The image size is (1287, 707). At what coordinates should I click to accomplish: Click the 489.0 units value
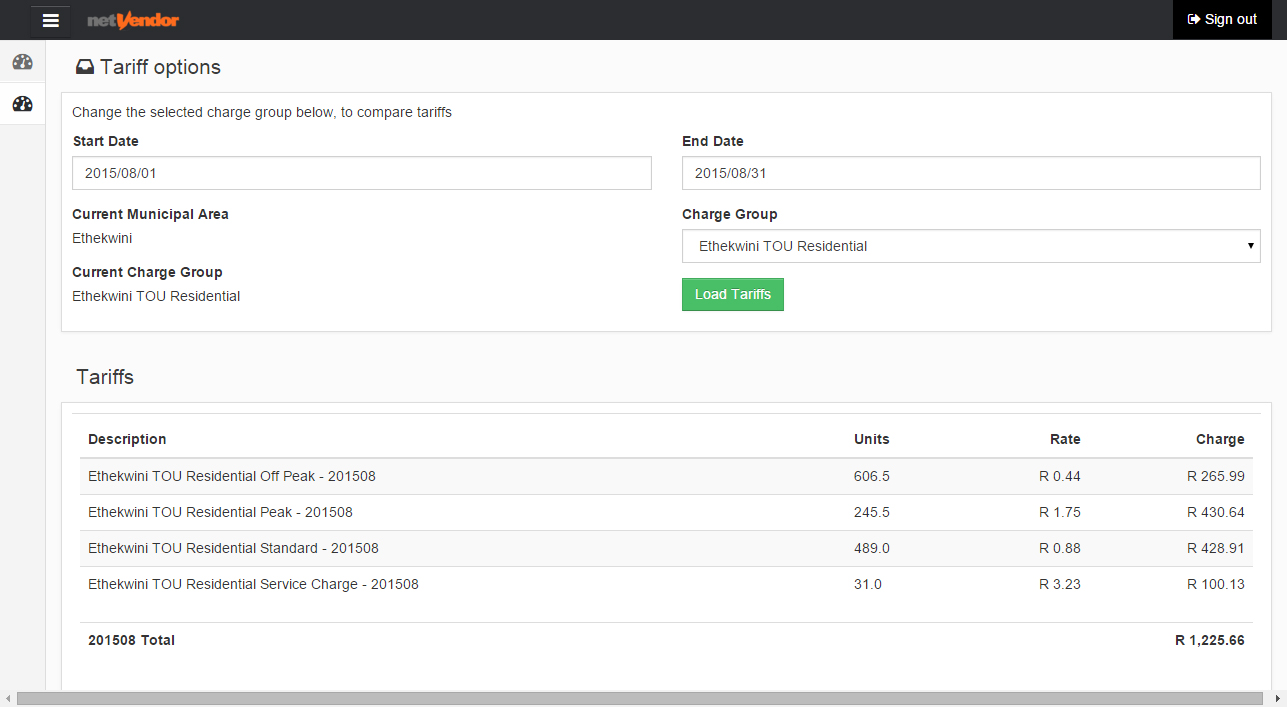(x=872, y=548)
